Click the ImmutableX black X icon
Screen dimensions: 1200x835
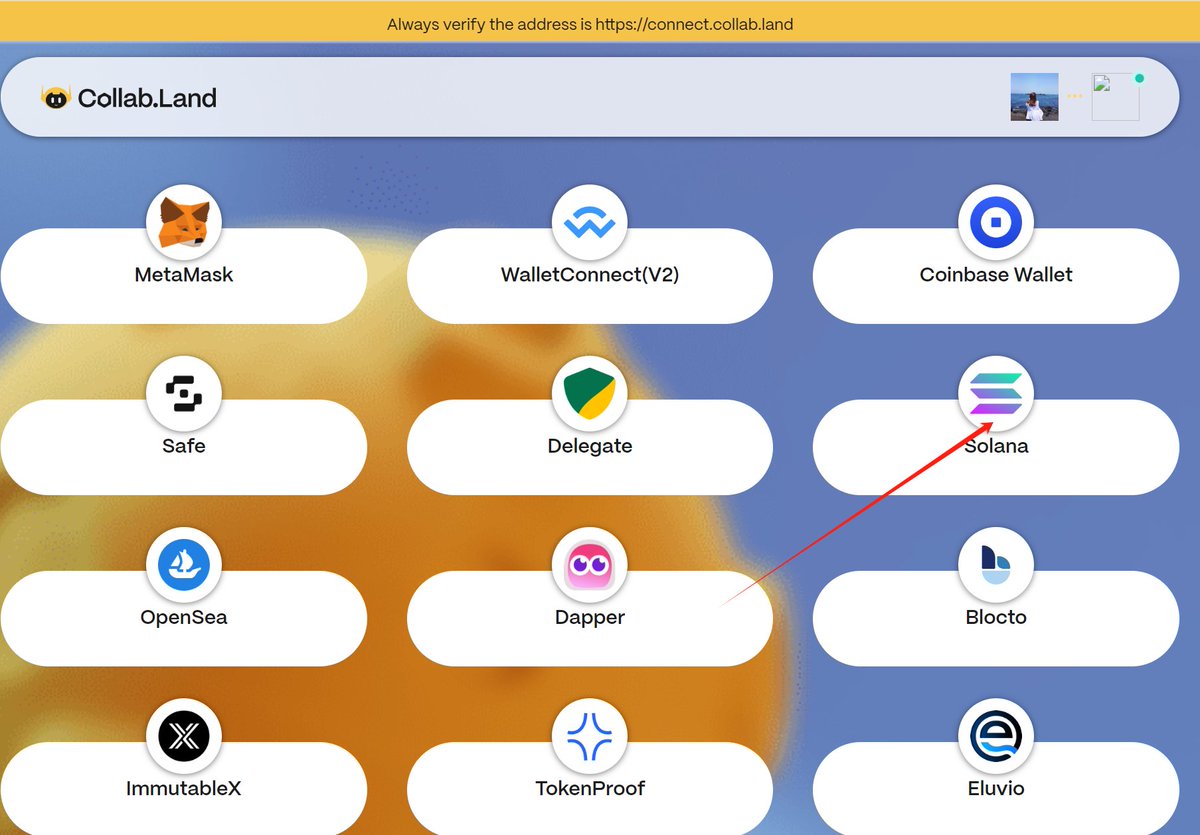[184, 738]
